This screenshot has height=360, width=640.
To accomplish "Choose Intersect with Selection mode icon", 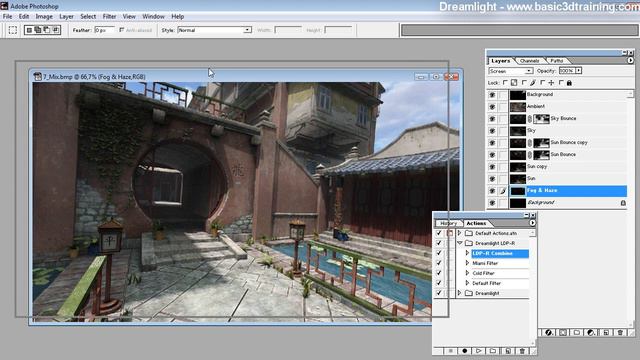I will (56, 30).
